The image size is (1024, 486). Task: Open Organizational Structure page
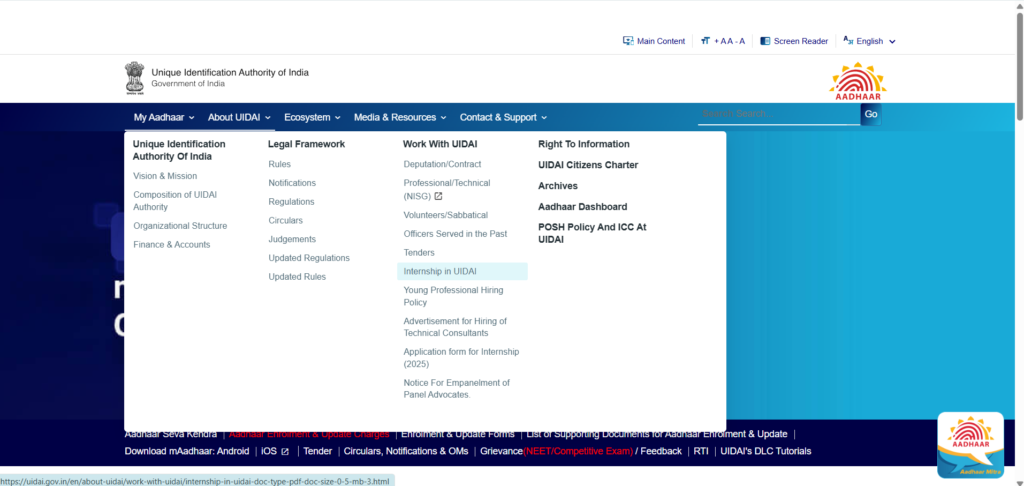[180, 226]
